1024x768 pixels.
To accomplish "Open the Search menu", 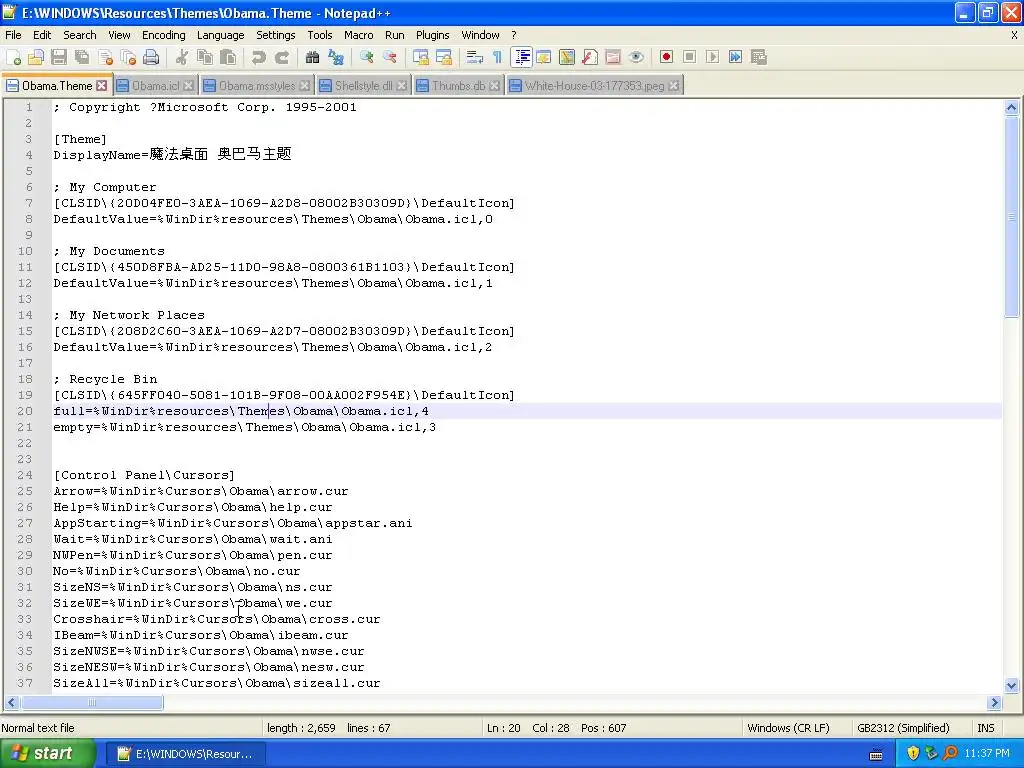I will pyautogui.click(x=80, y=35).
